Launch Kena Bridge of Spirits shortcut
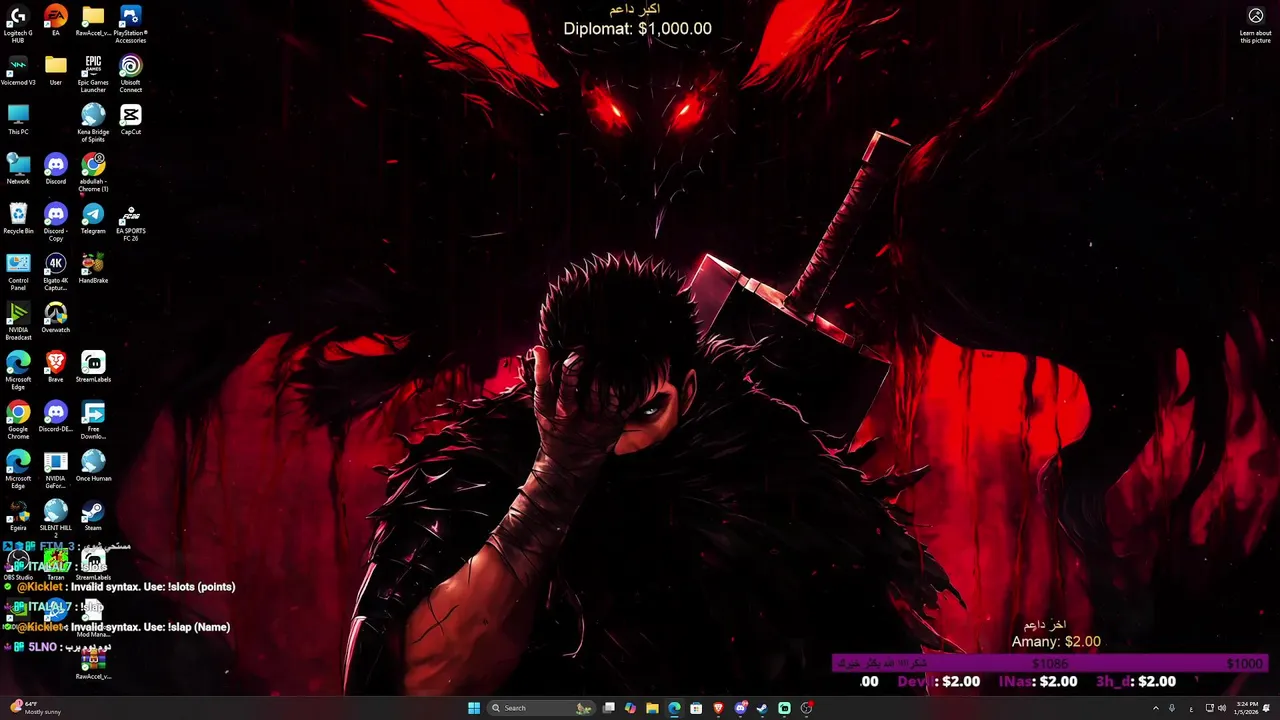Image resolution: width=1280 pixels, height=720 pixels. point(93,122)
